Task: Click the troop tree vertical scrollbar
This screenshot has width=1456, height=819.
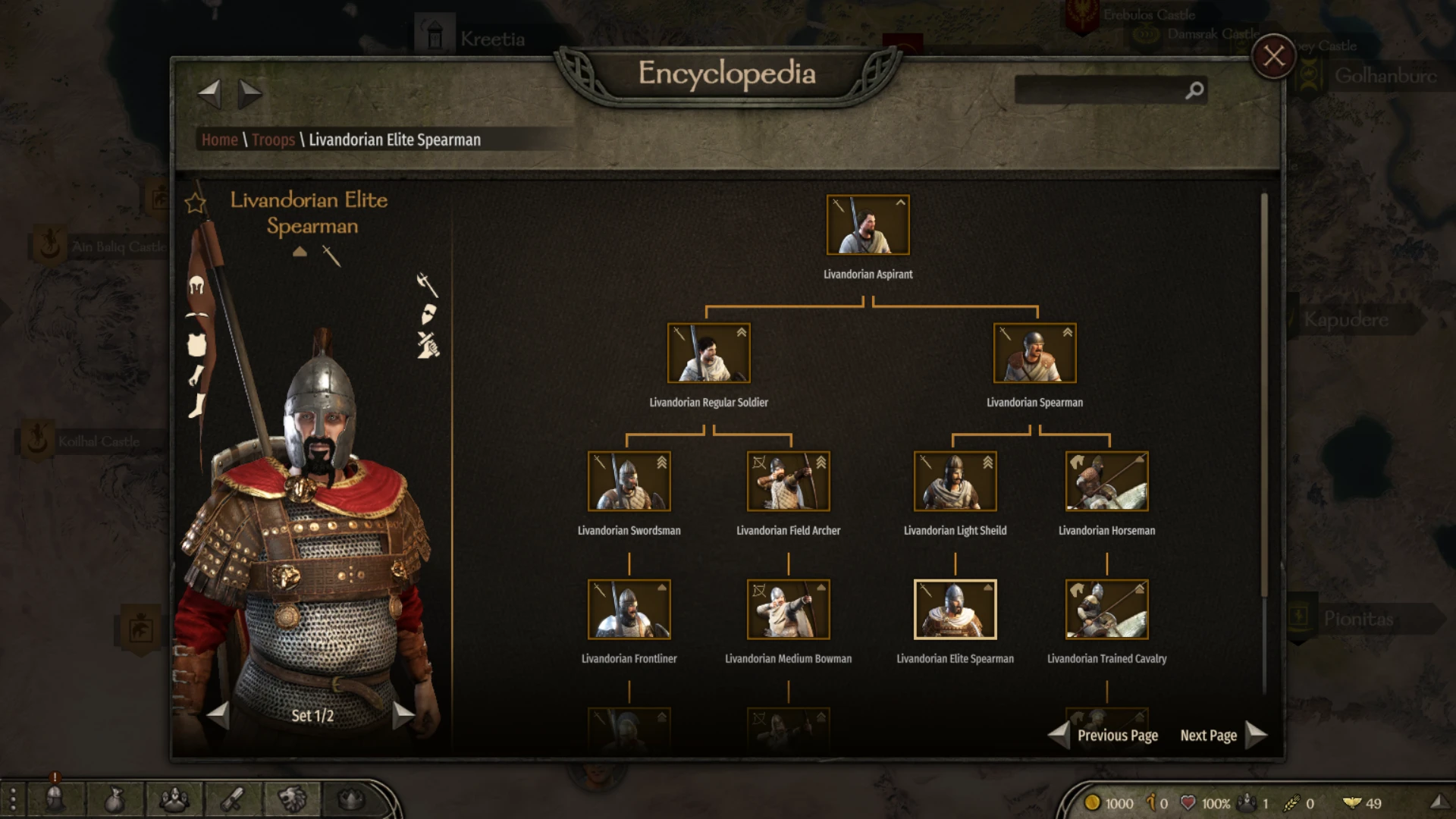Action: 1264,394
